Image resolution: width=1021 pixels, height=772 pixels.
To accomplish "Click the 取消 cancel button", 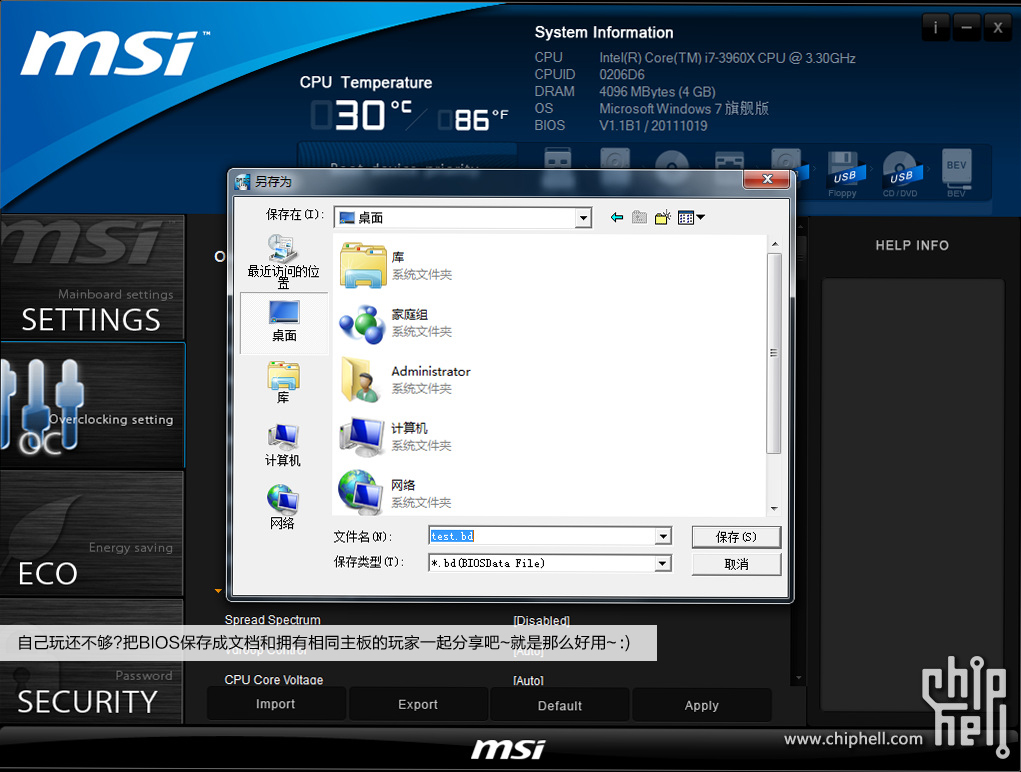I will pyautogui.click(x=736, y=564).
